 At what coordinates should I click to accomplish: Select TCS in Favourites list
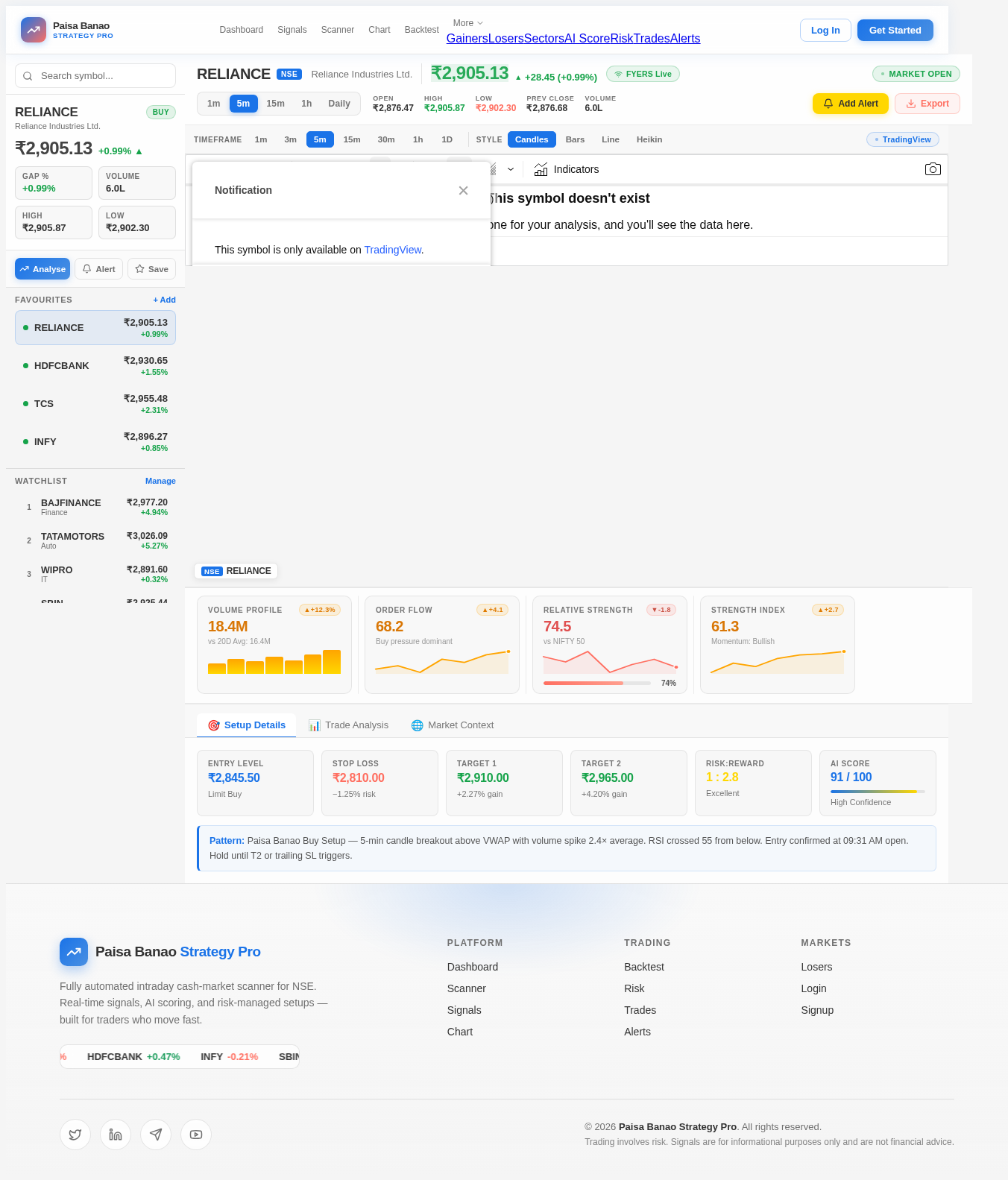[x=95, y=404]
